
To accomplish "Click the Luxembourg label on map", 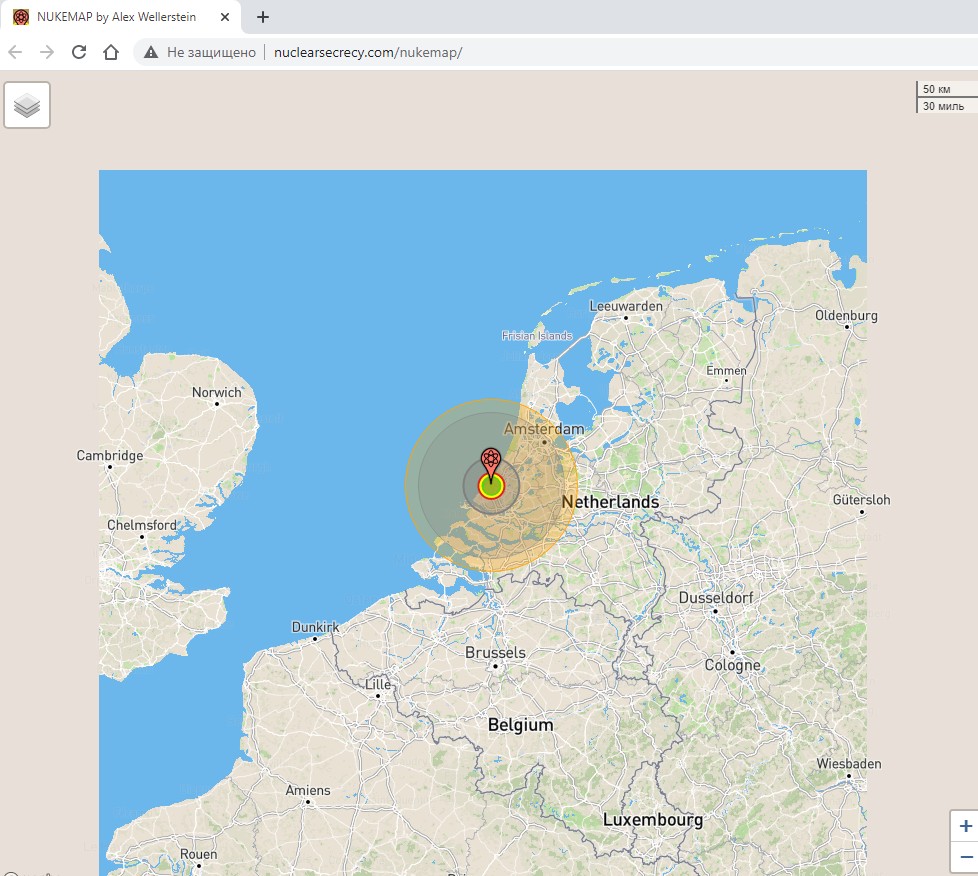I will coord(652,820).
